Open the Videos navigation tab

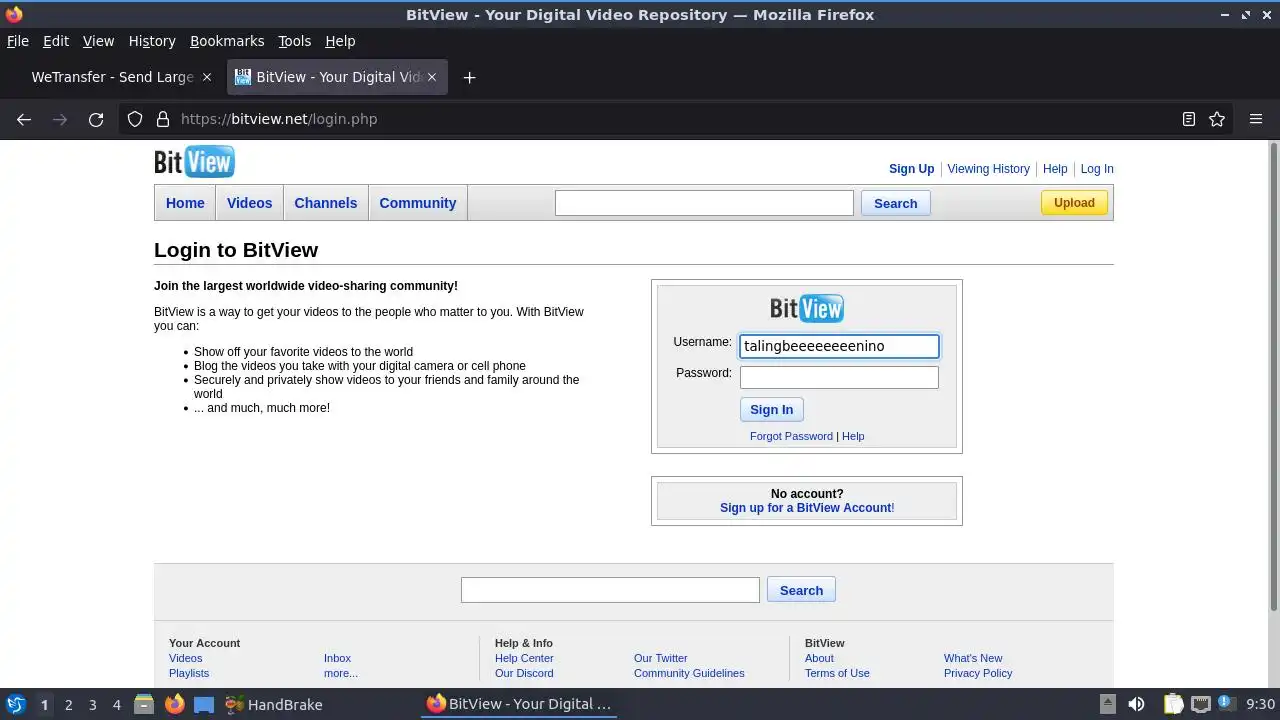click(249, 203)
